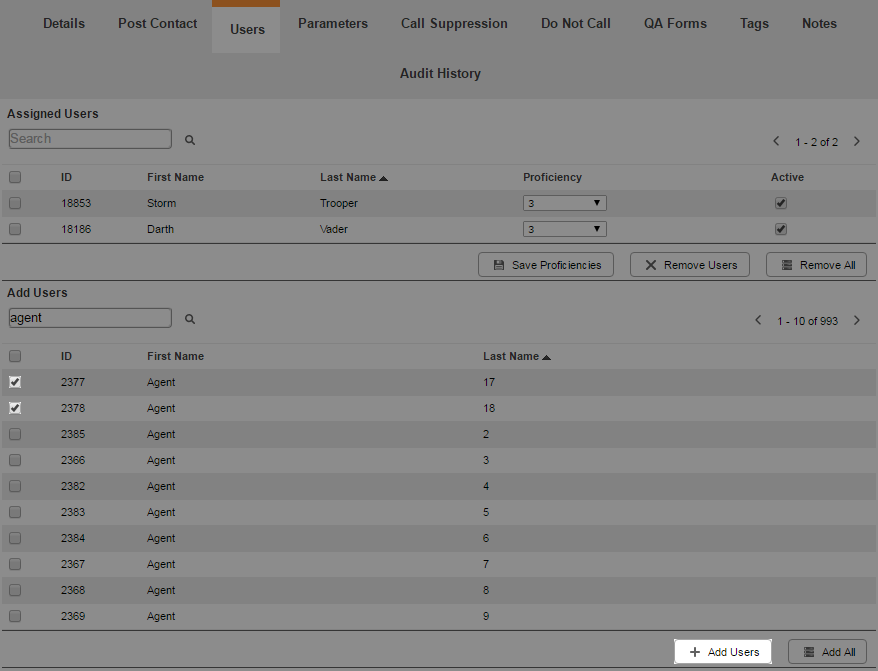View the Audit History tab

[440, 73]
